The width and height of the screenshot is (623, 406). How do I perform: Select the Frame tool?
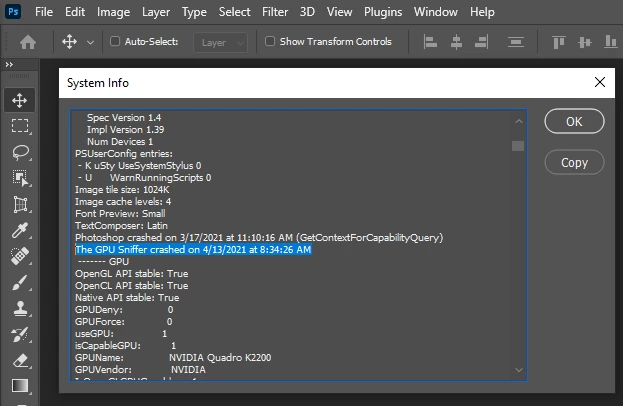pos(19,204)
